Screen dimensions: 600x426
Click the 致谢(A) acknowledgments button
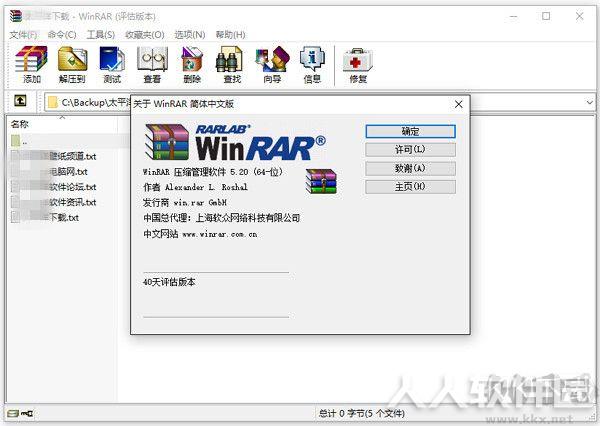tap(410, 168)
